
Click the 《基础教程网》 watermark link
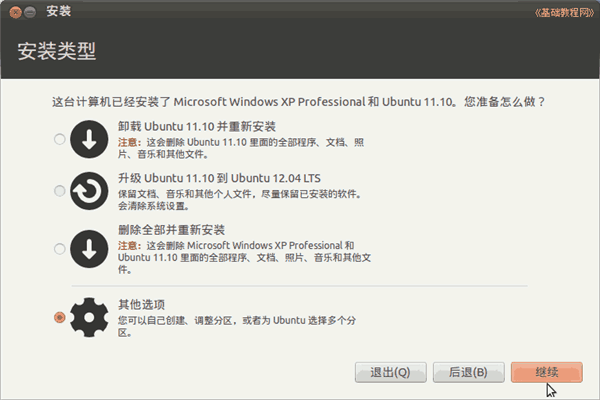[x=565, y=13]
